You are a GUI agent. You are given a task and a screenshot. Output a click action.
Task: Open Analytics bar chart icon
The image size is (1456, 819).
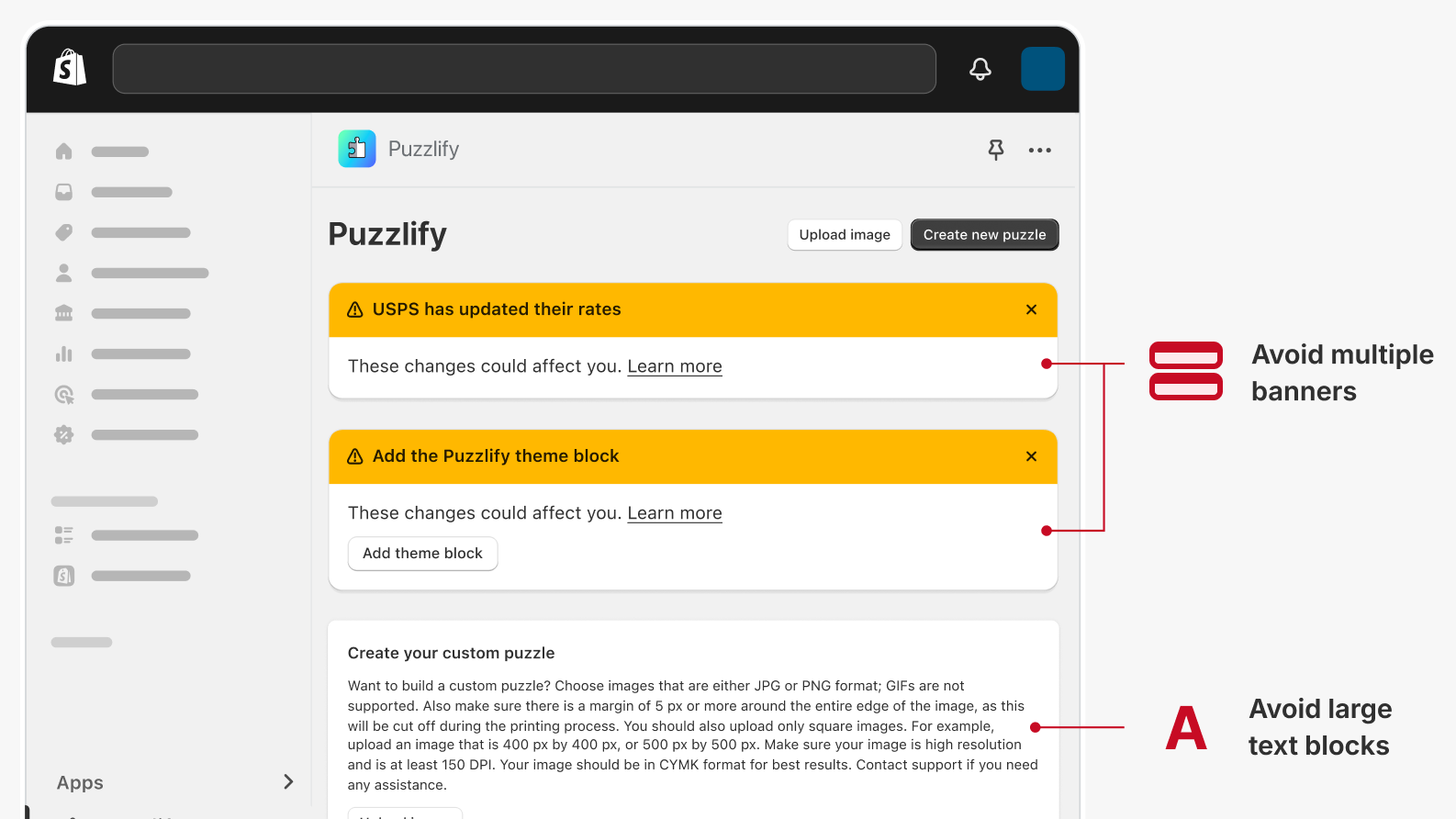pyautogui.click(x=63, y=353)
